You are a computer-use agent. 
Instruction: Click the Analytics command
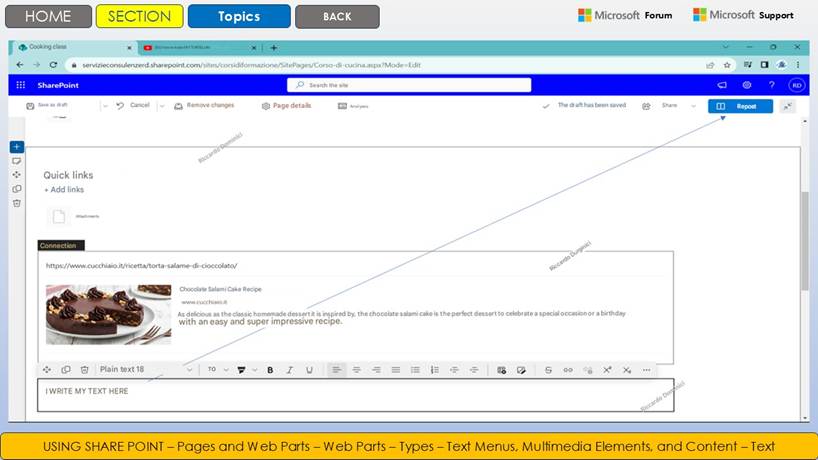[353, 106]
